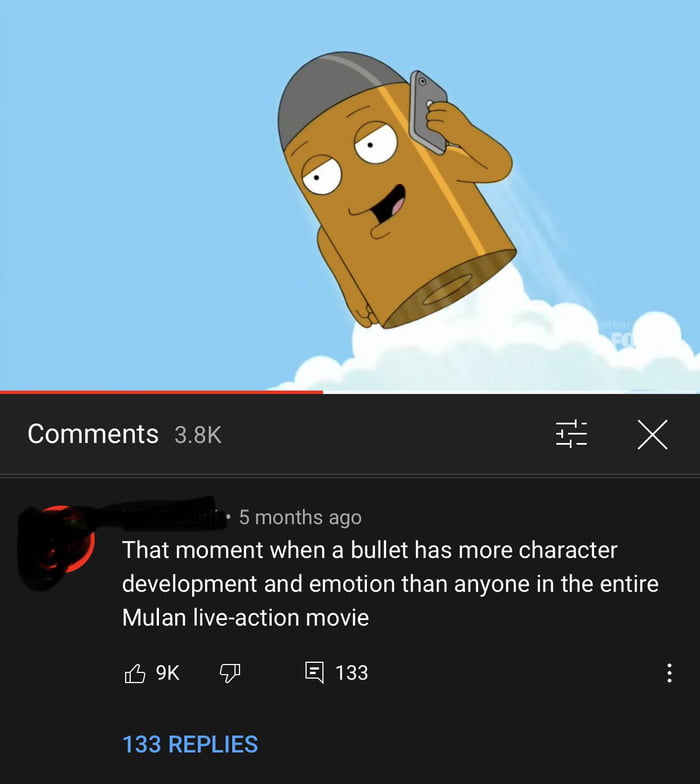Viewport: 700px width, 784px height.
Task: Expand the 133 REPLIES thread
Action: coord(190,744)
